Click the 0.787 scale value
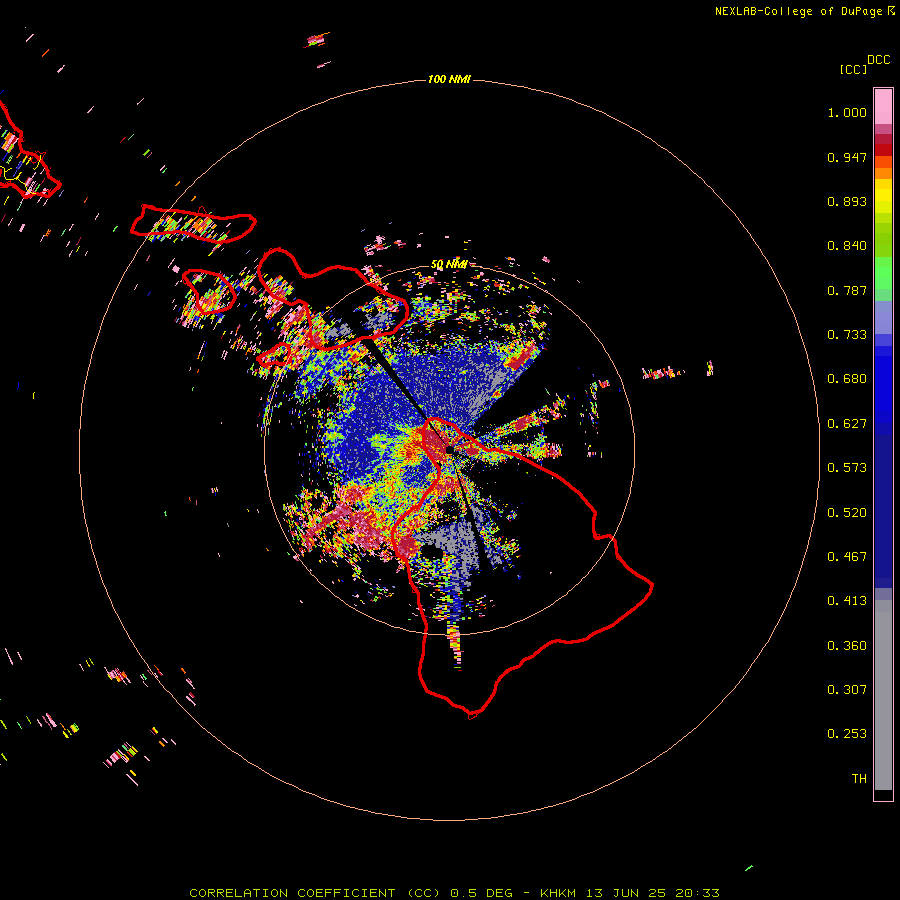The height and width of the screenshot is (900, 900). [x=847, y=290]
